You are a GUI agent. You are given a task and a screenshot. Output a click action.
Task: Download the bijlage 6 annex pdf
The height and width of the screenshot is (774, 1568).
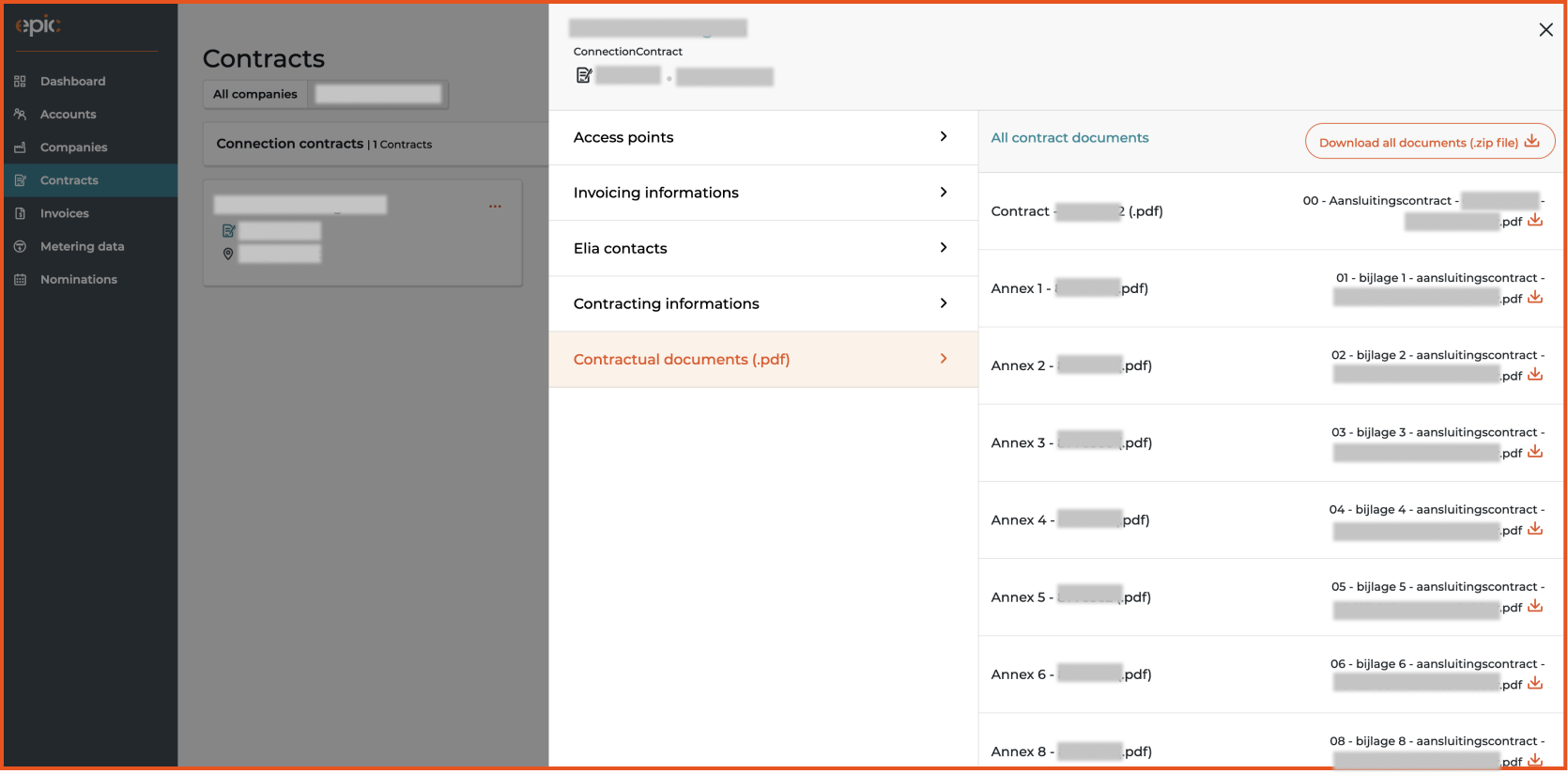(1535, 684)
